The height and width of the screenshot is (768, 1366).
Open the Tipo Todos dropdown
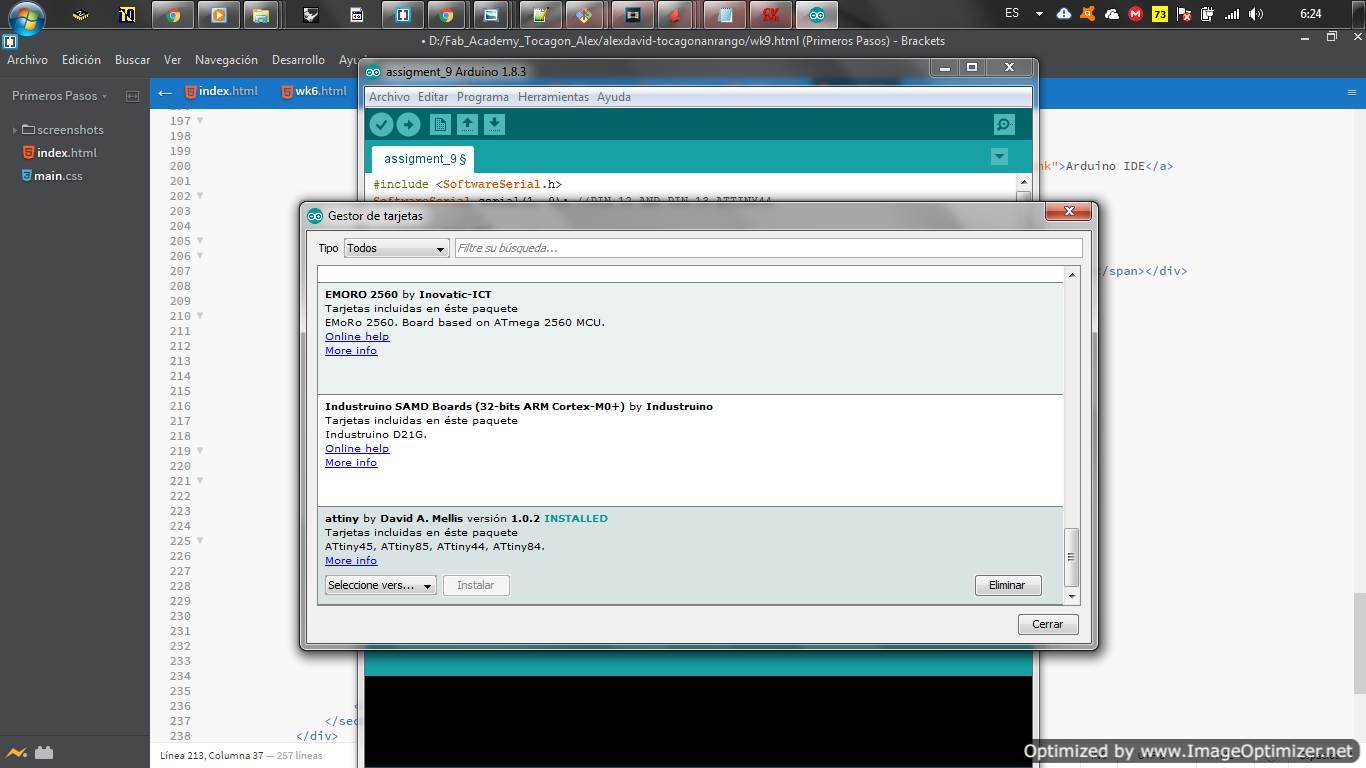[396, 248]
